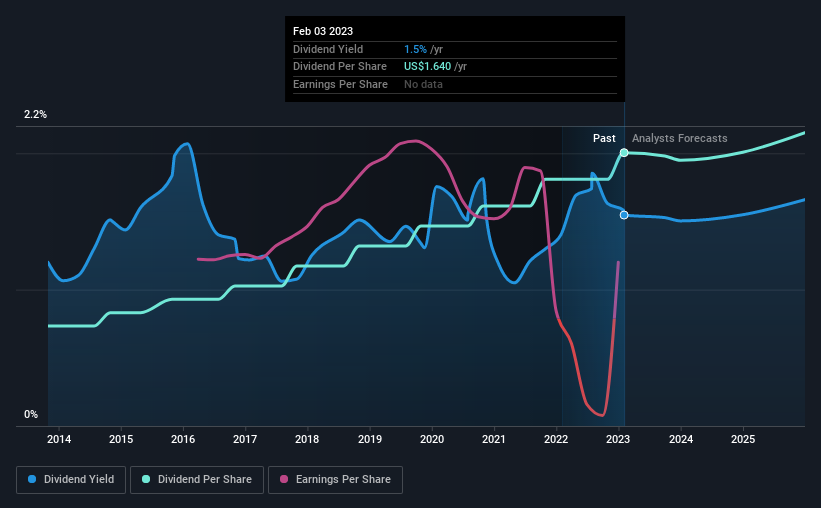This screenshot has width=821, height=508.
Task: Select the teal data point marker at Feb 2023
Action: 624,153
